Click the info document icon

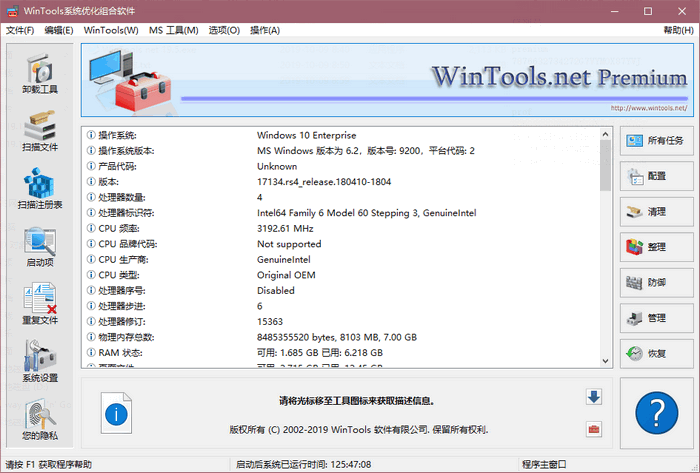tap(116, 413)
